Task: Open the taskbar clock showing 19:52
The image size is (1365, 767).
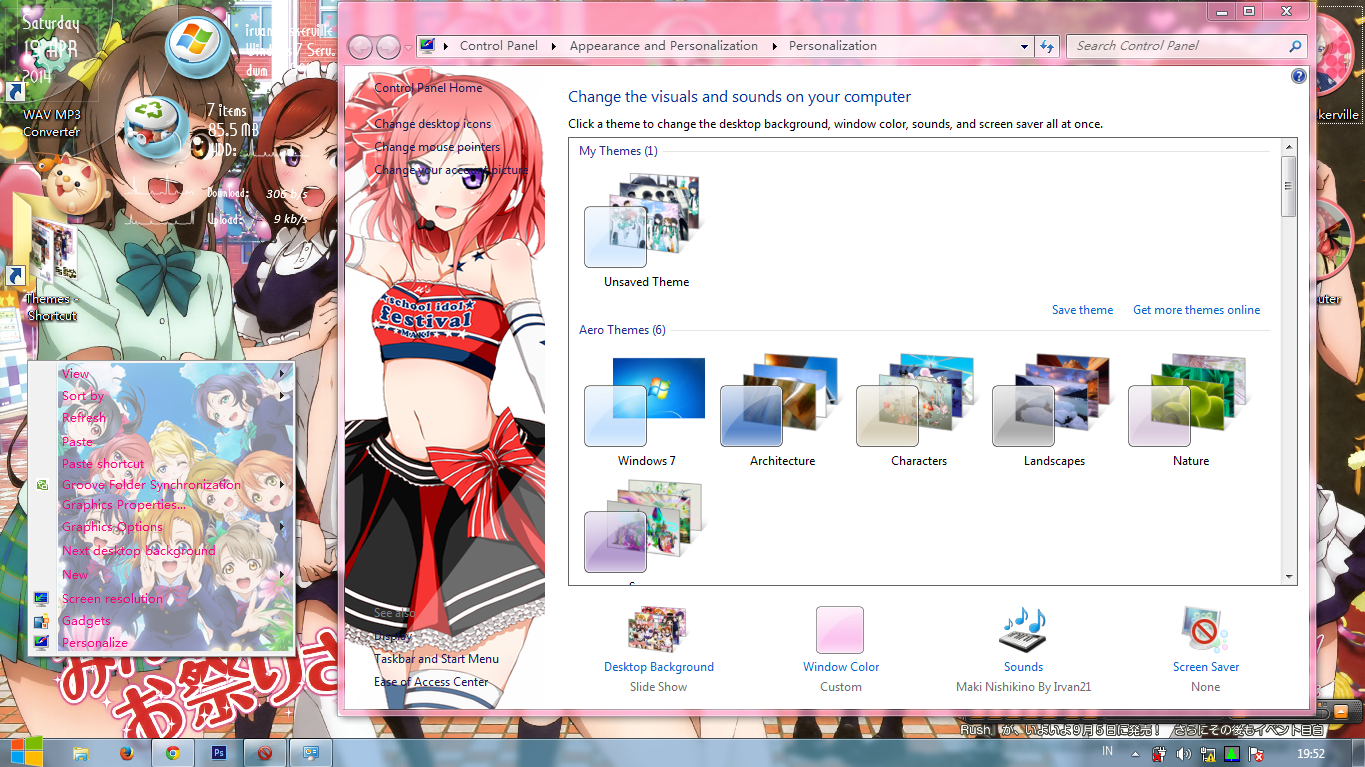Action: coord(1310,754)
